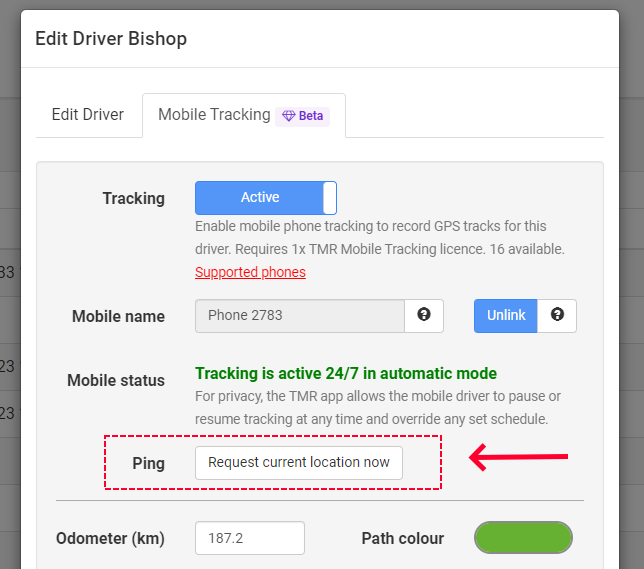
Task: Open help icon beside Mobile name field
Action: 424,315
